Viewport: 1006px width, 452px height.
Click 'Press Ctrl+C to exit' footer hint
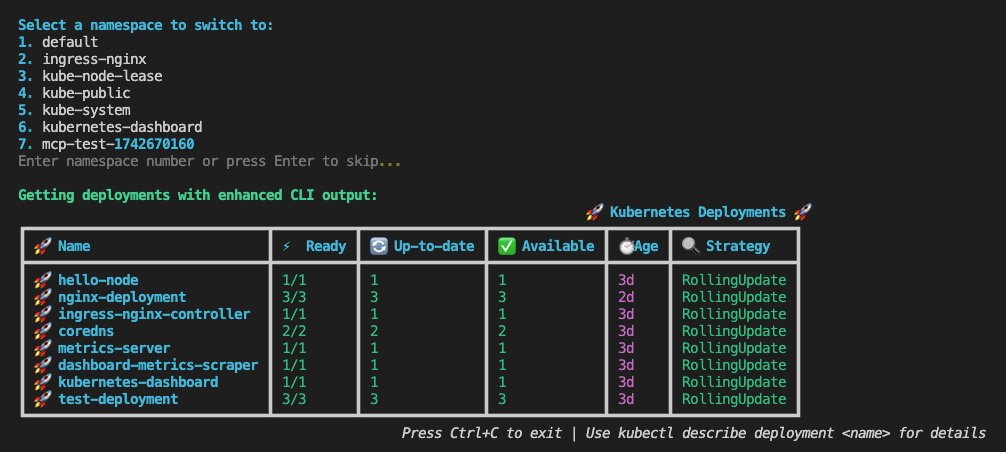click(x=482, y=433)
